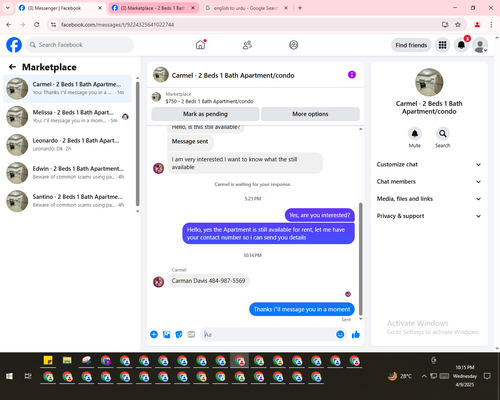This screenshot has width=500, height=400.
Task: Click the 'Thanks i'll message you in a moment' bubble
Action: point(302,309)
